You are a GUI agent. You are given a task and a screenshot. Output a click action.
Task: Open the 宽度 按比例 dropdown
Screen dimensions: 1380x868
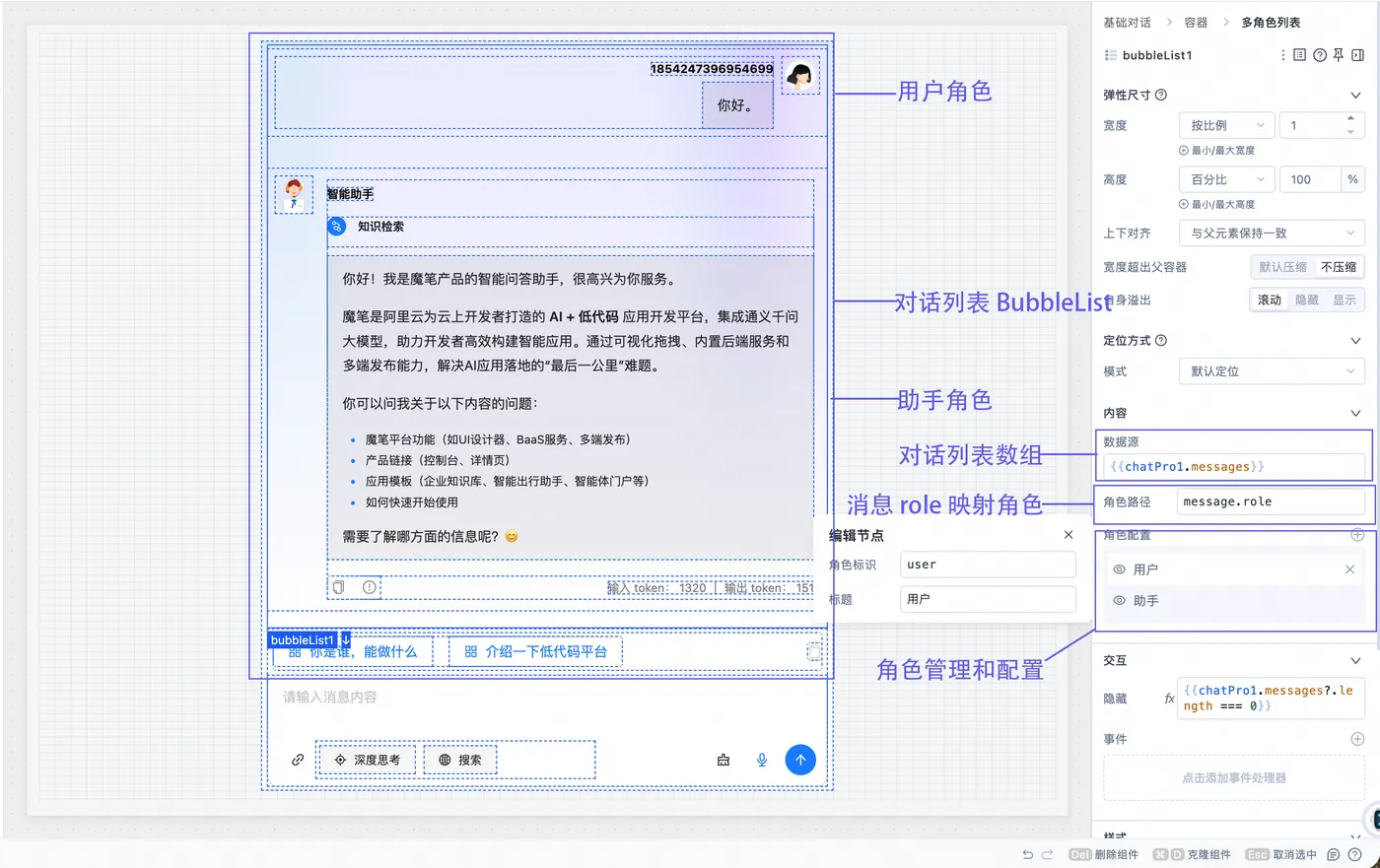[1226, 125]
